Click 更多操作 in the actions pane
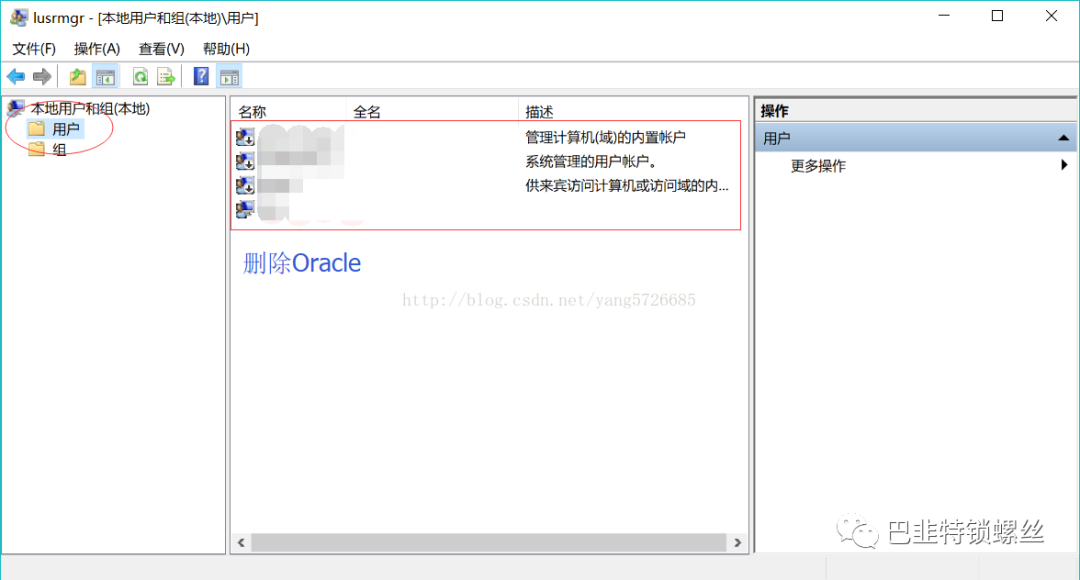The height and width of the screenshot is (580, 1080). tap(818, 166)
